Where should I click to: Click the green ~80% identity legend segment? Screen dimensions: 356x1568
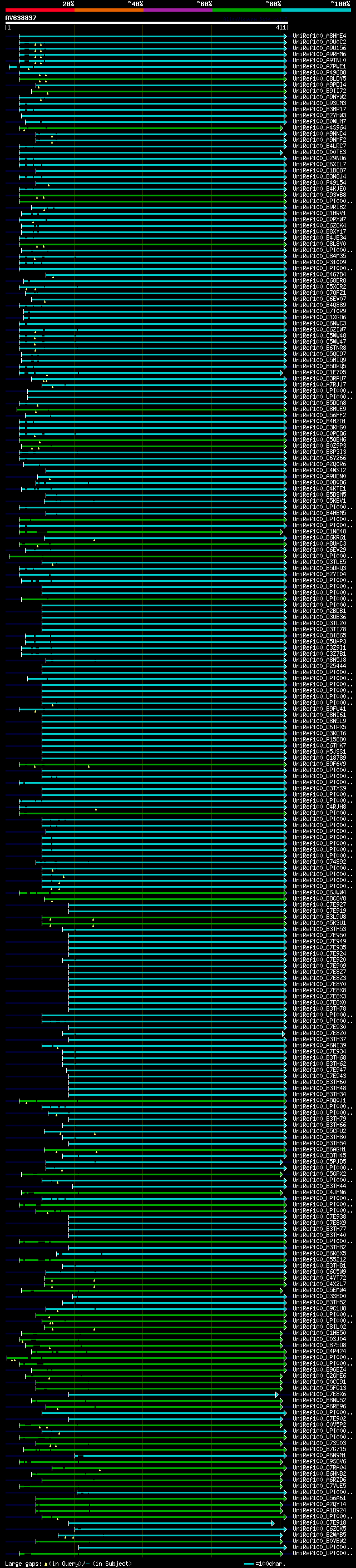click(x=247, y=10)
